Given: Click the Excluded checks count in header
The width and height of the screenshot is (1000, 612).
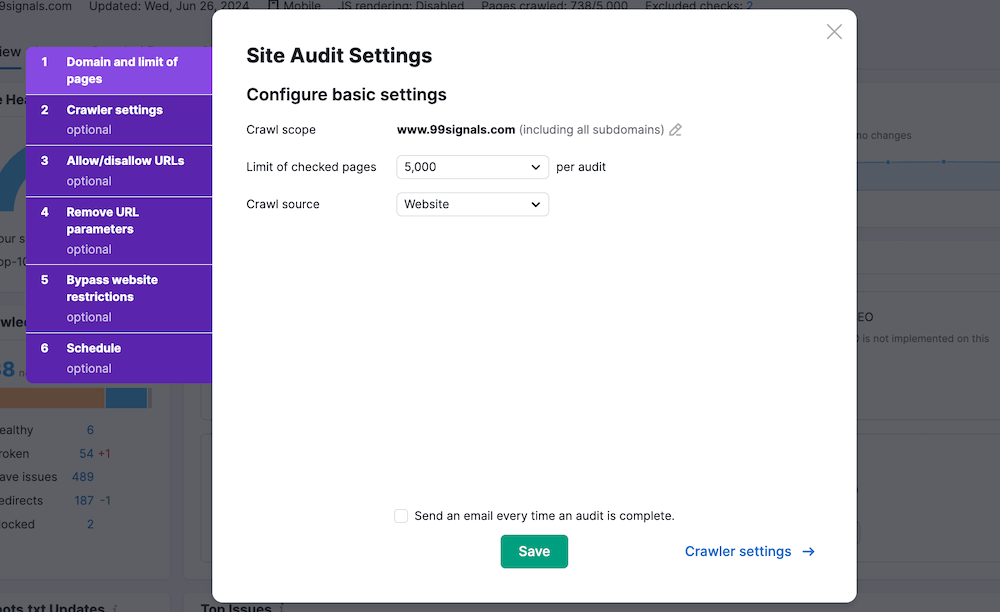Looking at the screenshot, I should tap(749, 6).
